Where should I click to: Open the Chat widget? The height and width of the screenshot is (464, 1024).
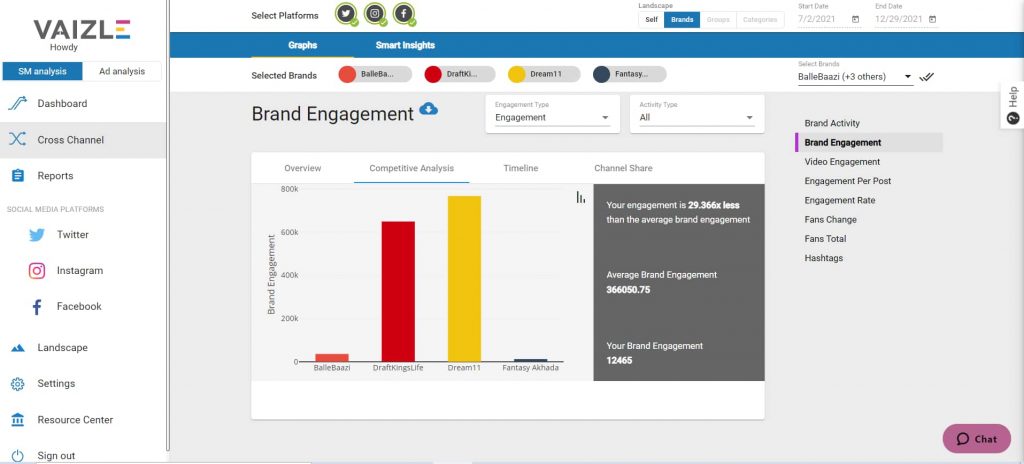(976, 439)
